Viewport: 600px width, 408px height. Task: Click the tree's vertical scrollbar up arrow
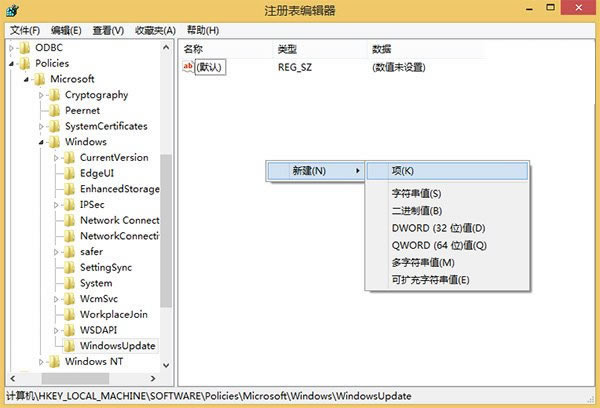pos(166,47)
